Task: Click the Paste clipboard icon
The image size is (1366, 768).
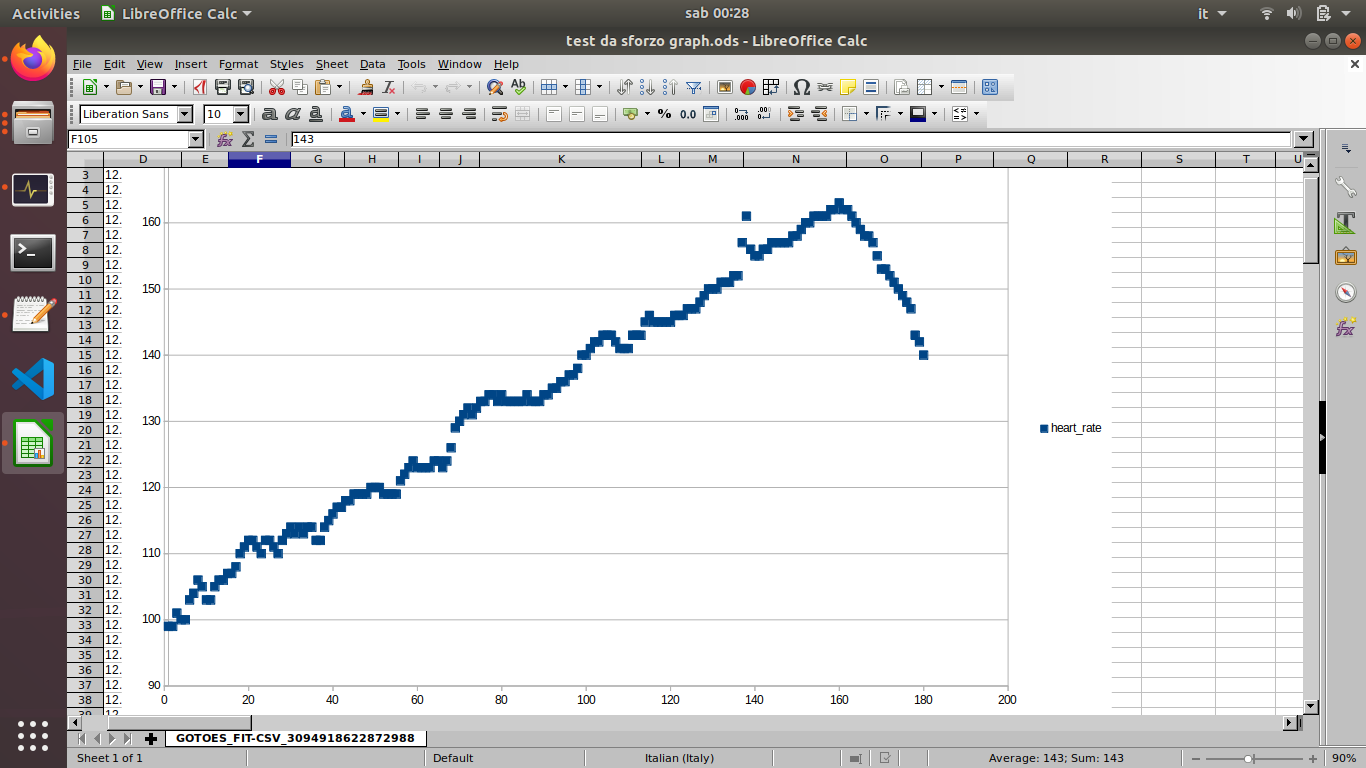Action: [x=323, y=87]
